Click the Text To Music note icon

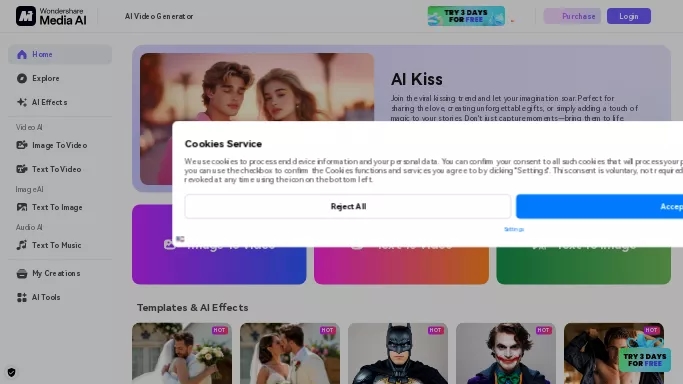(x=22, y=245)
